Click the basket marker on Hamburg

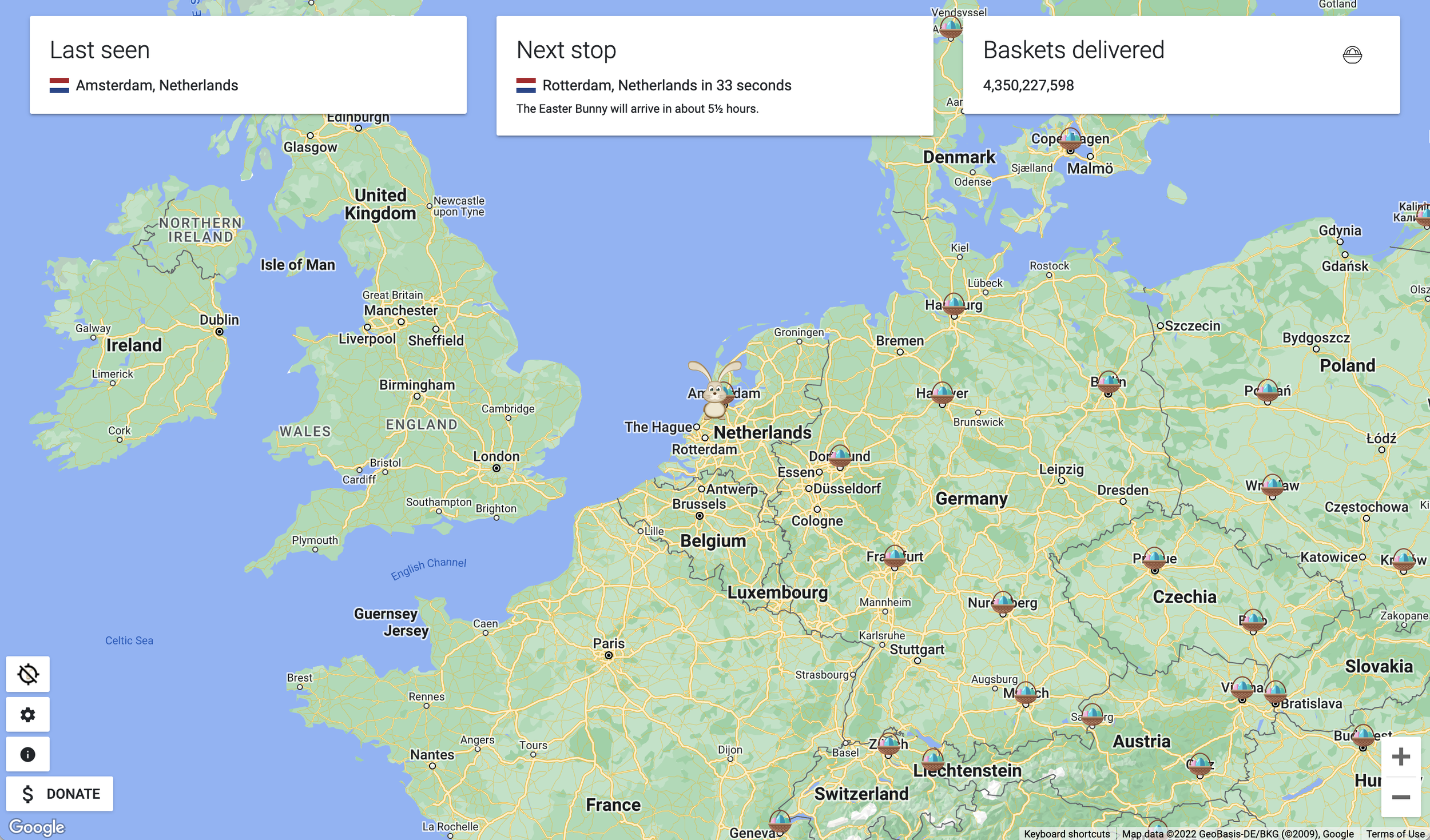[954, 305]
